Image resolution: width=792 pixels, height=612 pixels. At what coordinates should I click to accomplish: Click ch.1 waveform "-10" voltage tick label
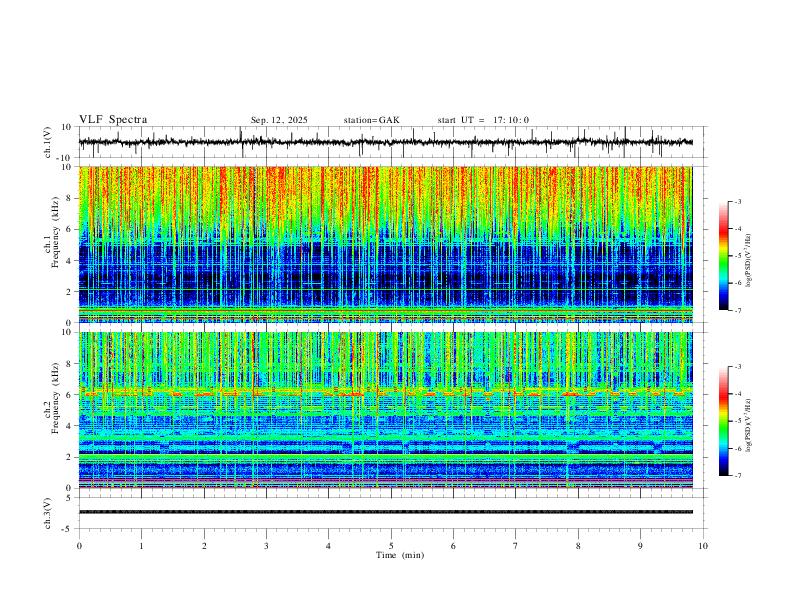click(65, 158)
